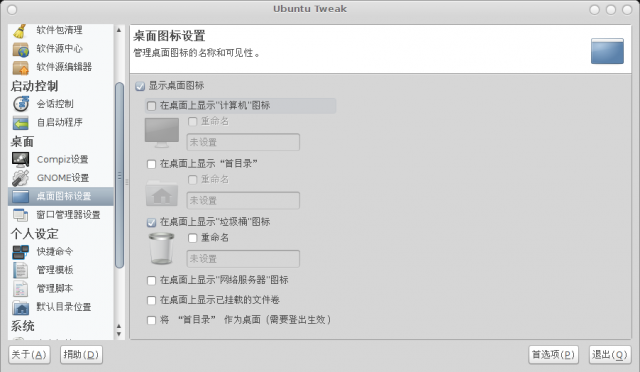The height and width of the screenshot is (372, 640).
Task: Click 退出(Q) to quit
Action: click(x=610, y=354)
